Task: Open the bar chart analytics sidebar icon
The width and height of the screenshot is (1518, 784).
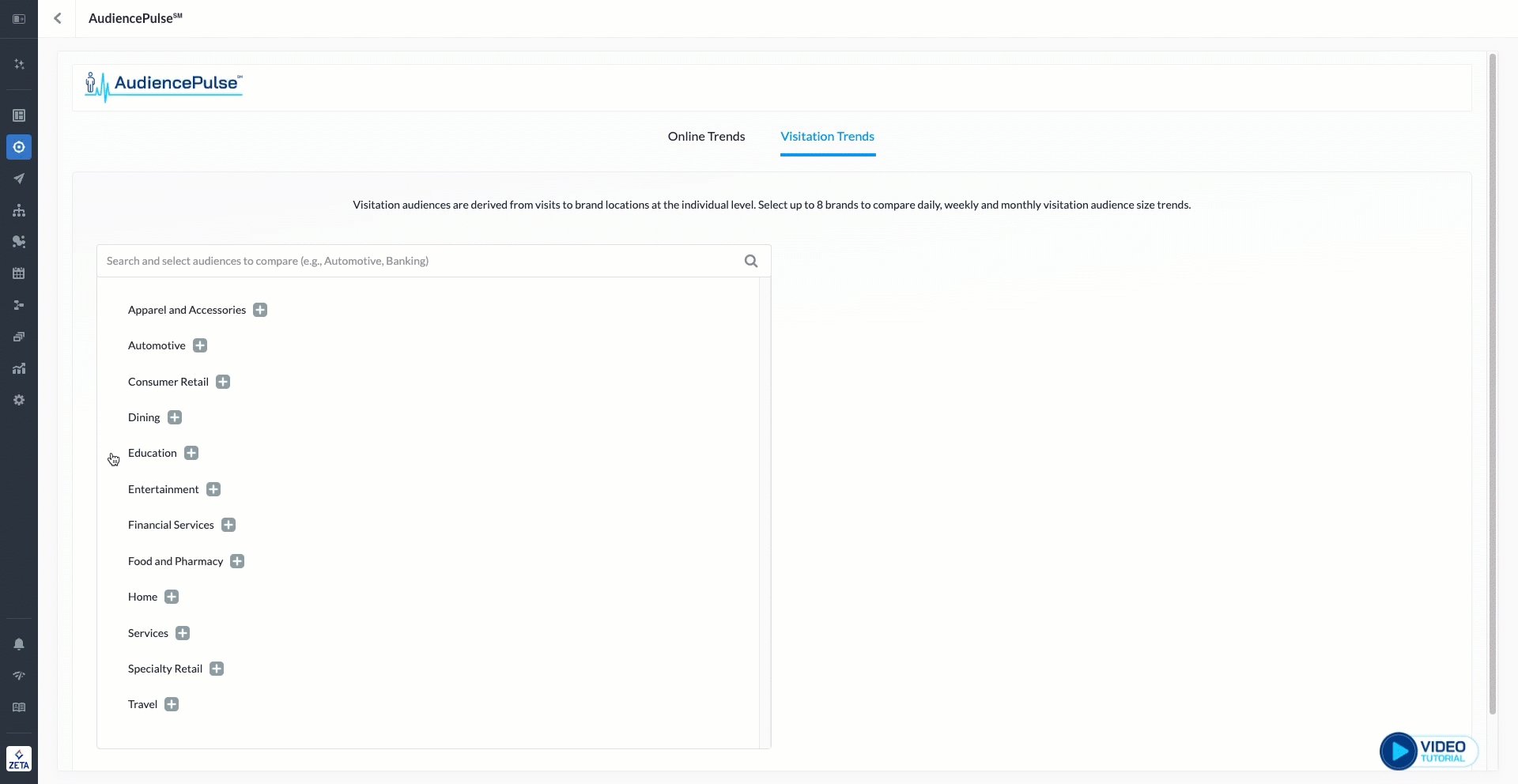Action: 19,368
